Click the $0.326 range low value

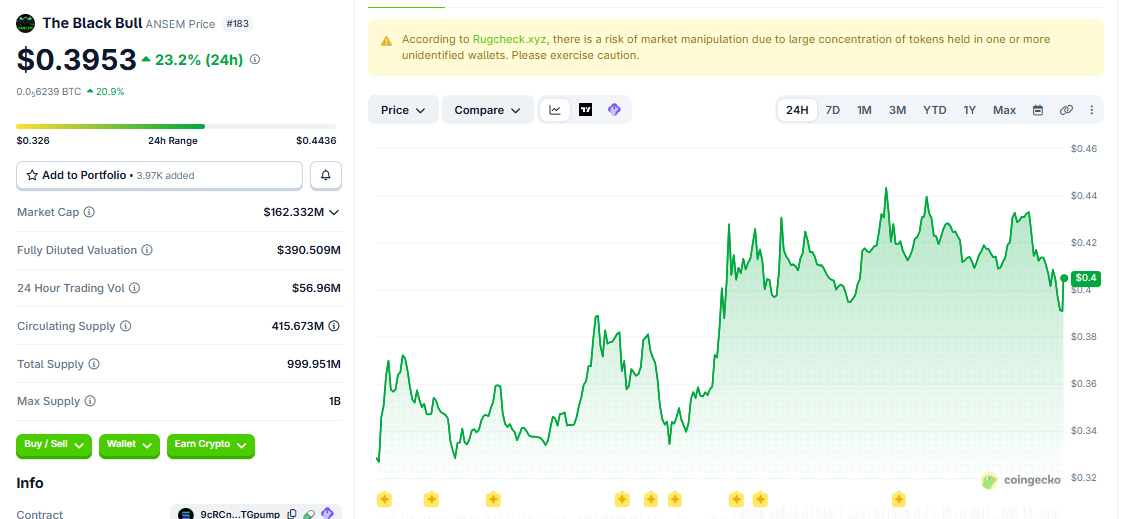[x=33, y=141]
